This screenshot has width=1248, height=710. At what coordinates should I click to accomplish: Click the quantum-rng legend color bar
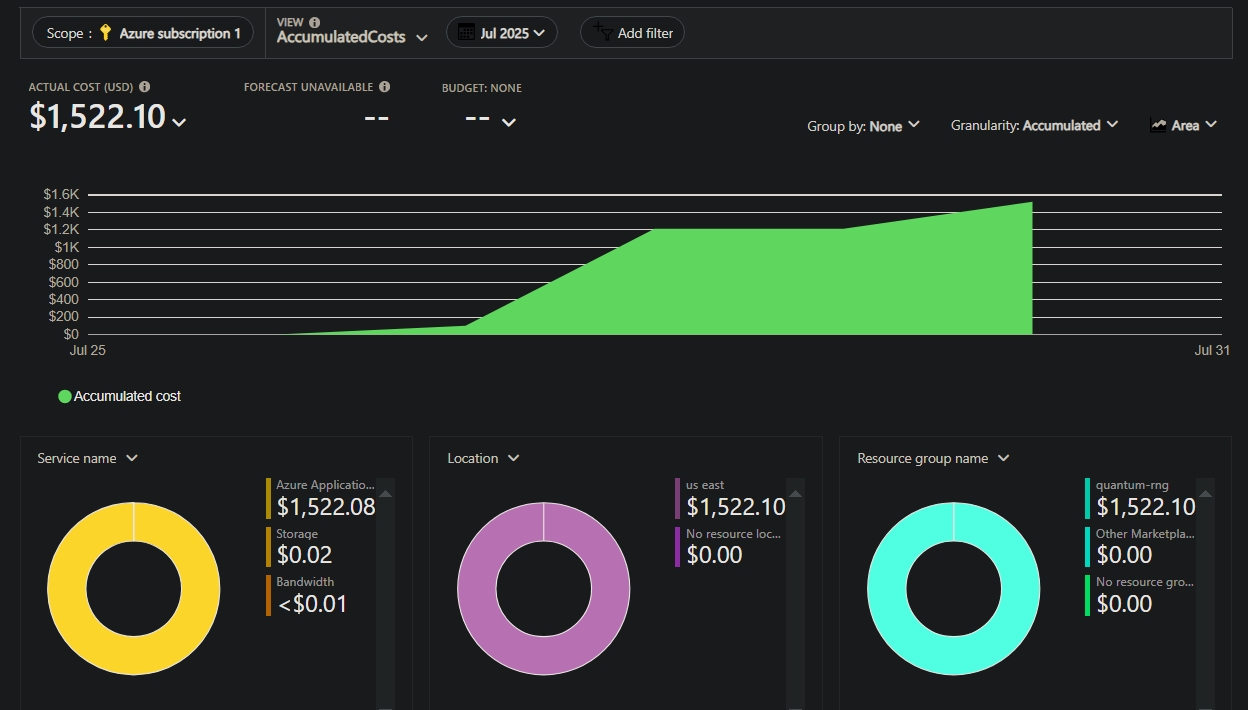pos(1088,498)
